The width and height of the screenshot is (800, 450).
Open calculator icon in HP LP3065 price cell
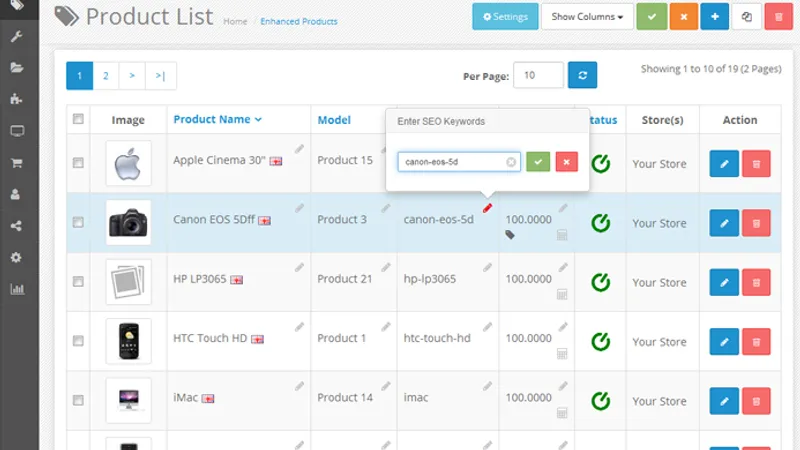click(562, 294)
